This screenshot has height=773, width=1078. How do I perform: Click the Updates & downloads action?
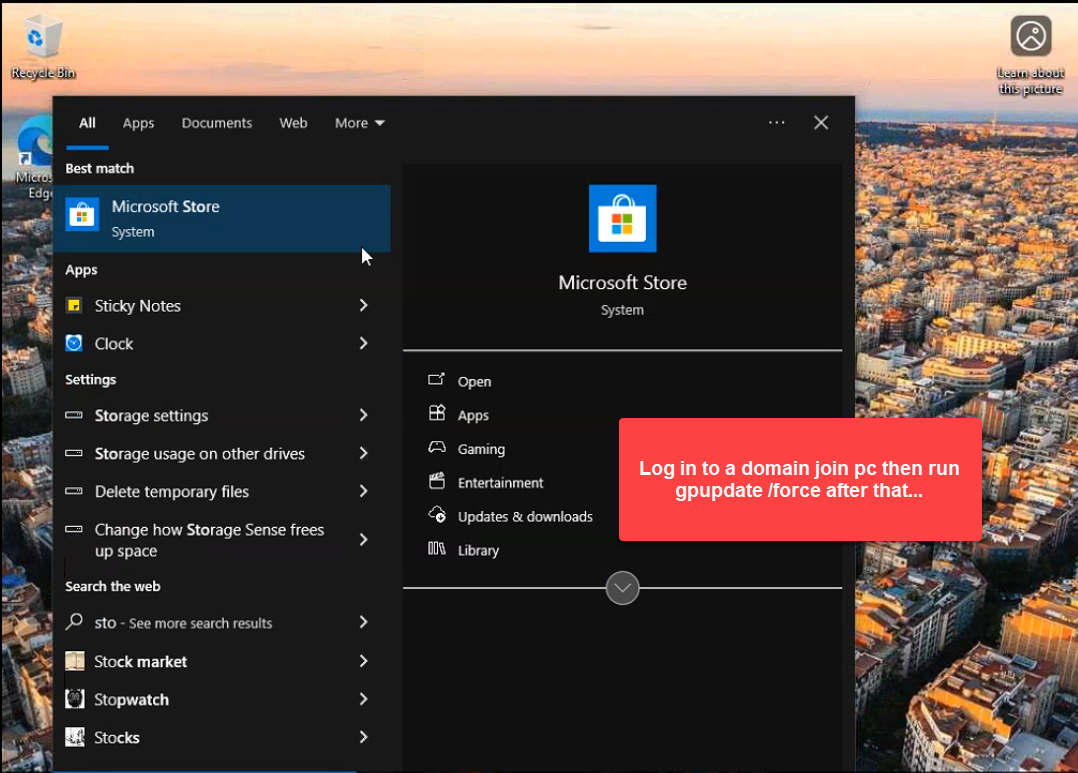coord(525,516)
